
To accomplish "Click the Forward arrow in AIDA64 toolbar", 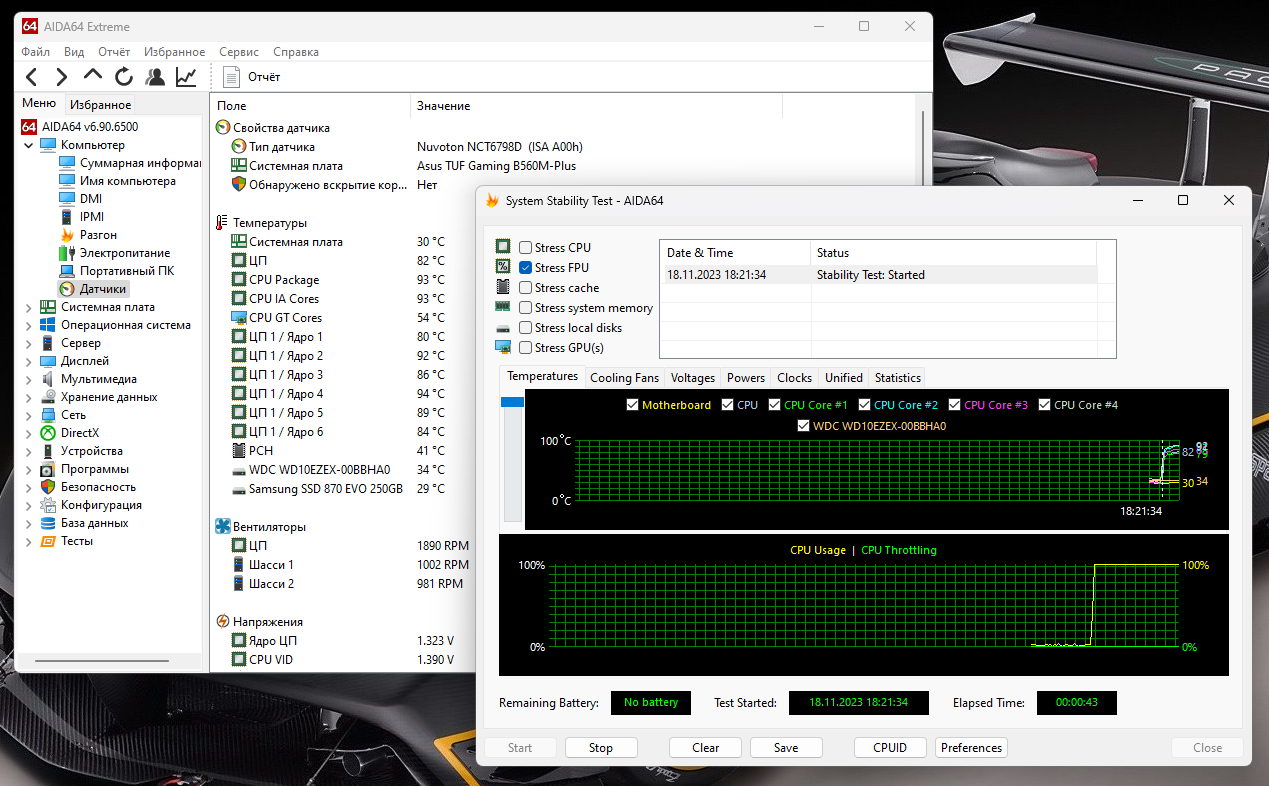I will tap(62, 77).
